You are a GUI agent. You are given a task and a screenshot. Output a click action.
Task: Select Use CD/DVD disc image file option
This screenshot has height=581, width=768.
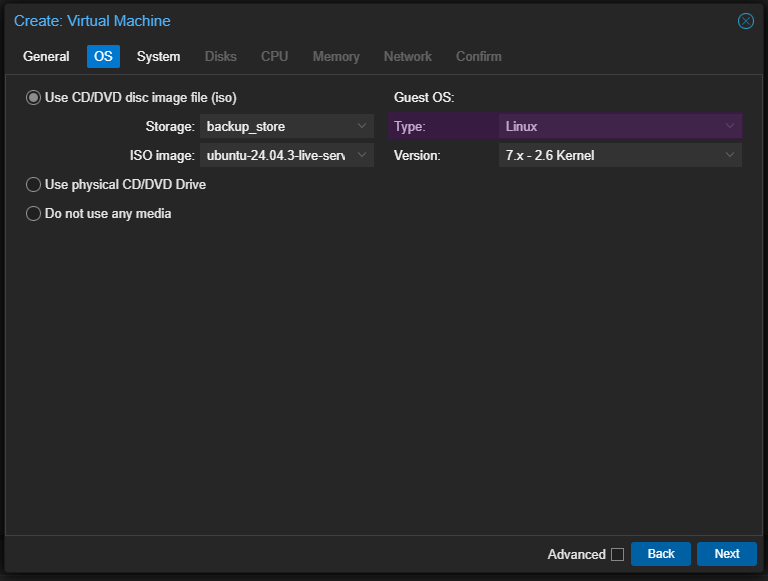click(33, 98)
